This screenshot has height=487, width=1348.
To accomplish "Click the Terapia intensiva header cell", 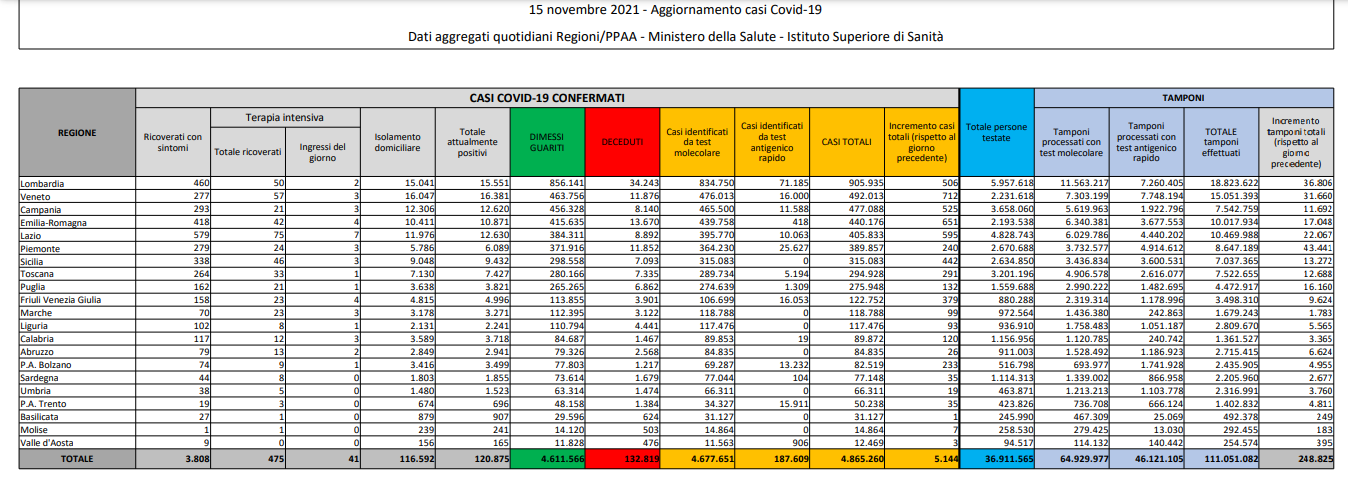I will point(285,117).
